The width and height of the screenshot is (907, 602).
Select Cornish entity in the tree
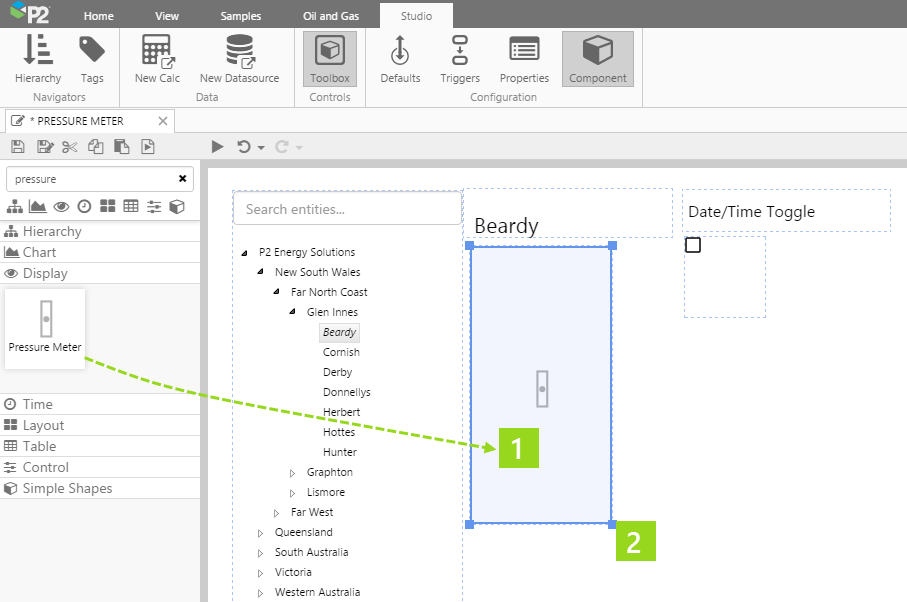(341, 352)
